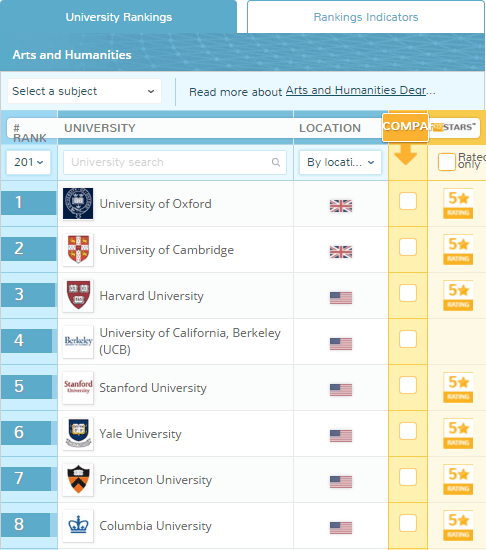Viewport: 486px width, 550px height.
Task: Open the University of California, Berkeley link
Action: click(x=190, y=341)
